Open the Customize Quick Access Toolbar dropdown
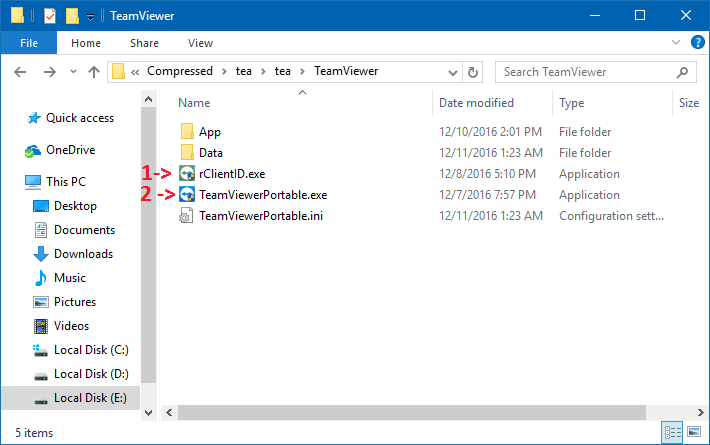This screenshot has height=445, width=710. click(91, 17)
